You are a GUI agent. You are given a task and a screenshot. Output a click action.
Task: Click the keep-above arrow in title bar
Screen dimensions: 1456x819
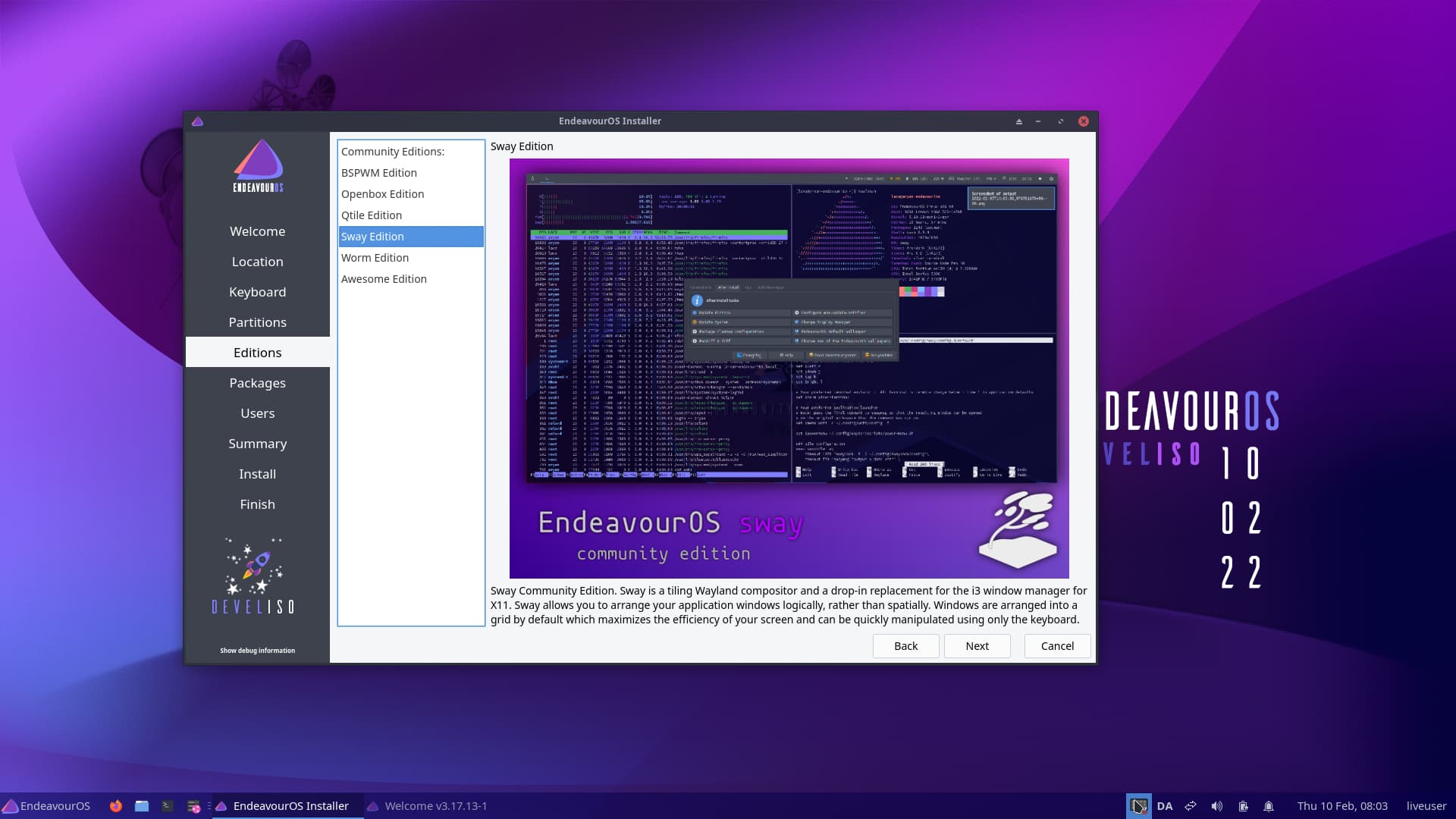tap(1018, 121)
